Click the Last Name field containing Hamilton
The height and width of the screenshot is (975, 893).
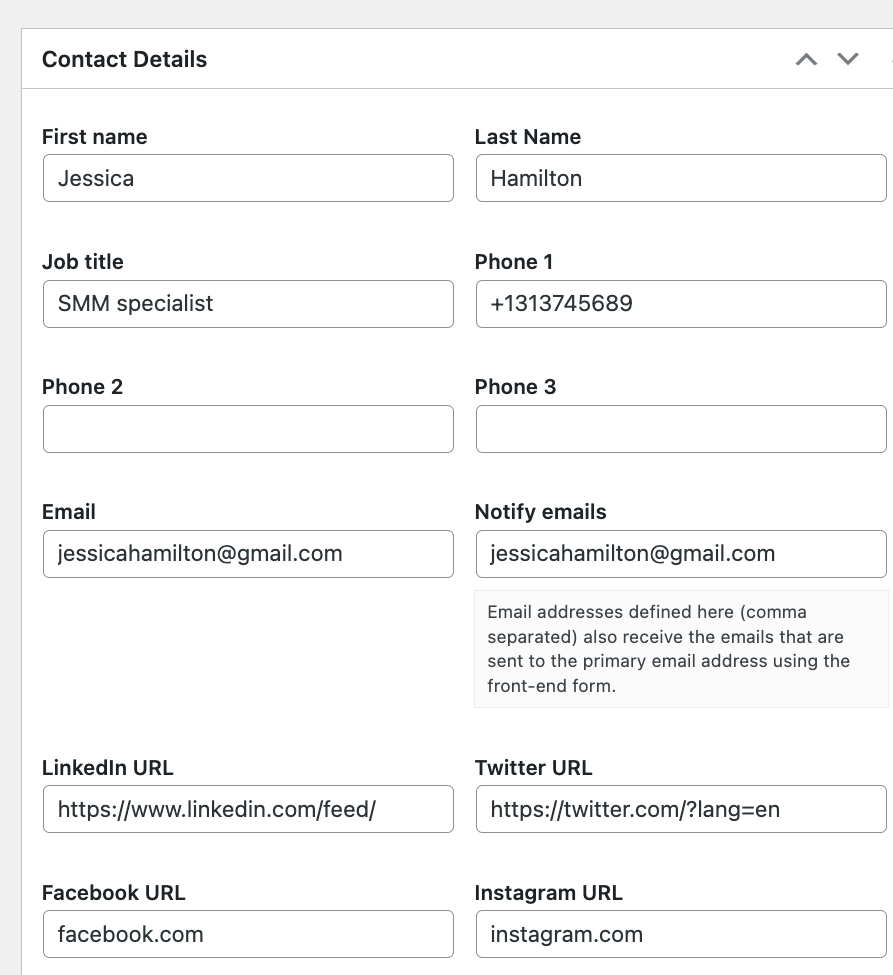click(681, 178)
